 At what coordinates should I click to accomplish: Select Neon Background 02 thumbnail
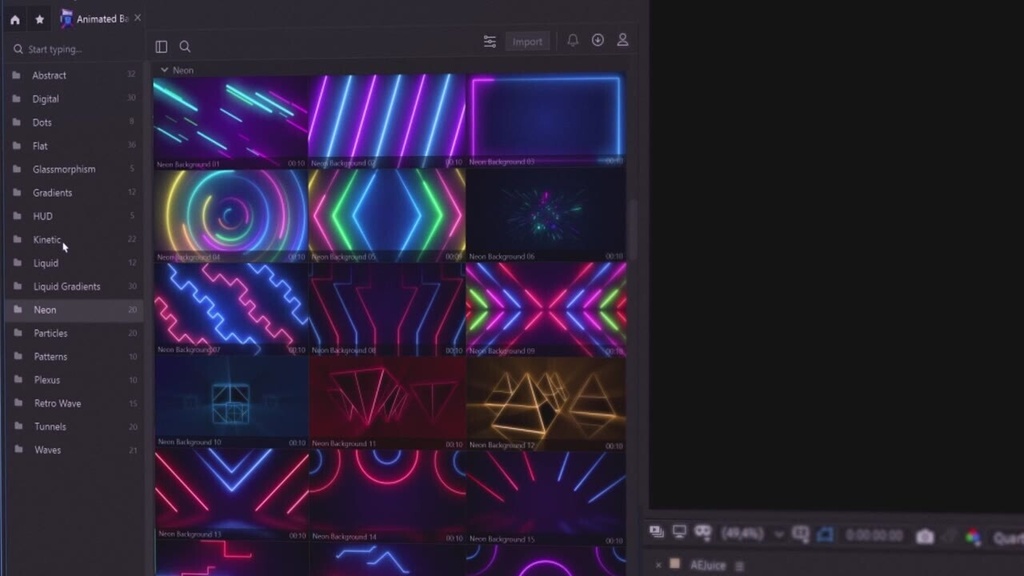(x=387, y=121)
